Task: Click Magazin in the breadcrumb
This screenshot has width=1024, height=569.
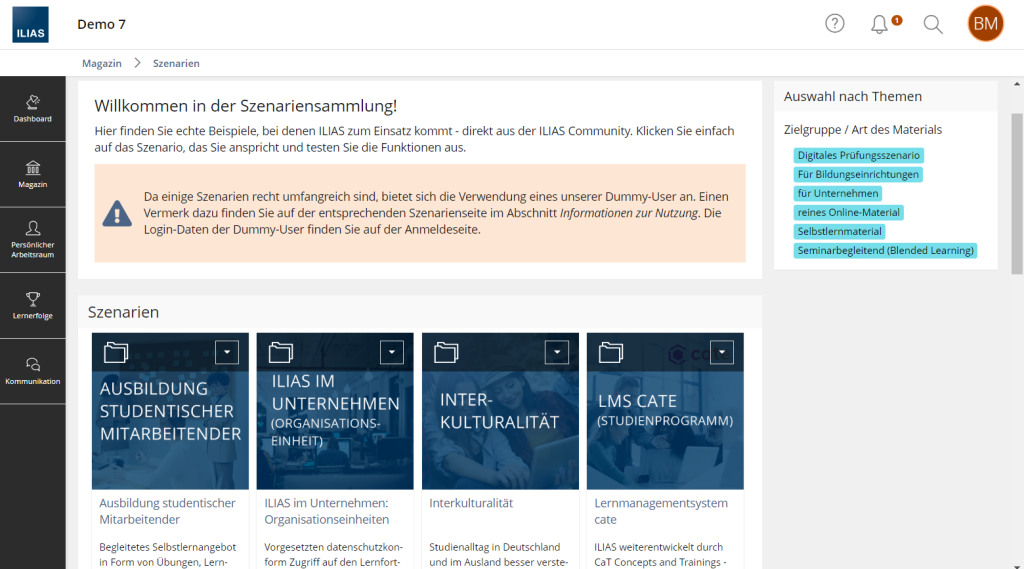Action: coord(102,63)
